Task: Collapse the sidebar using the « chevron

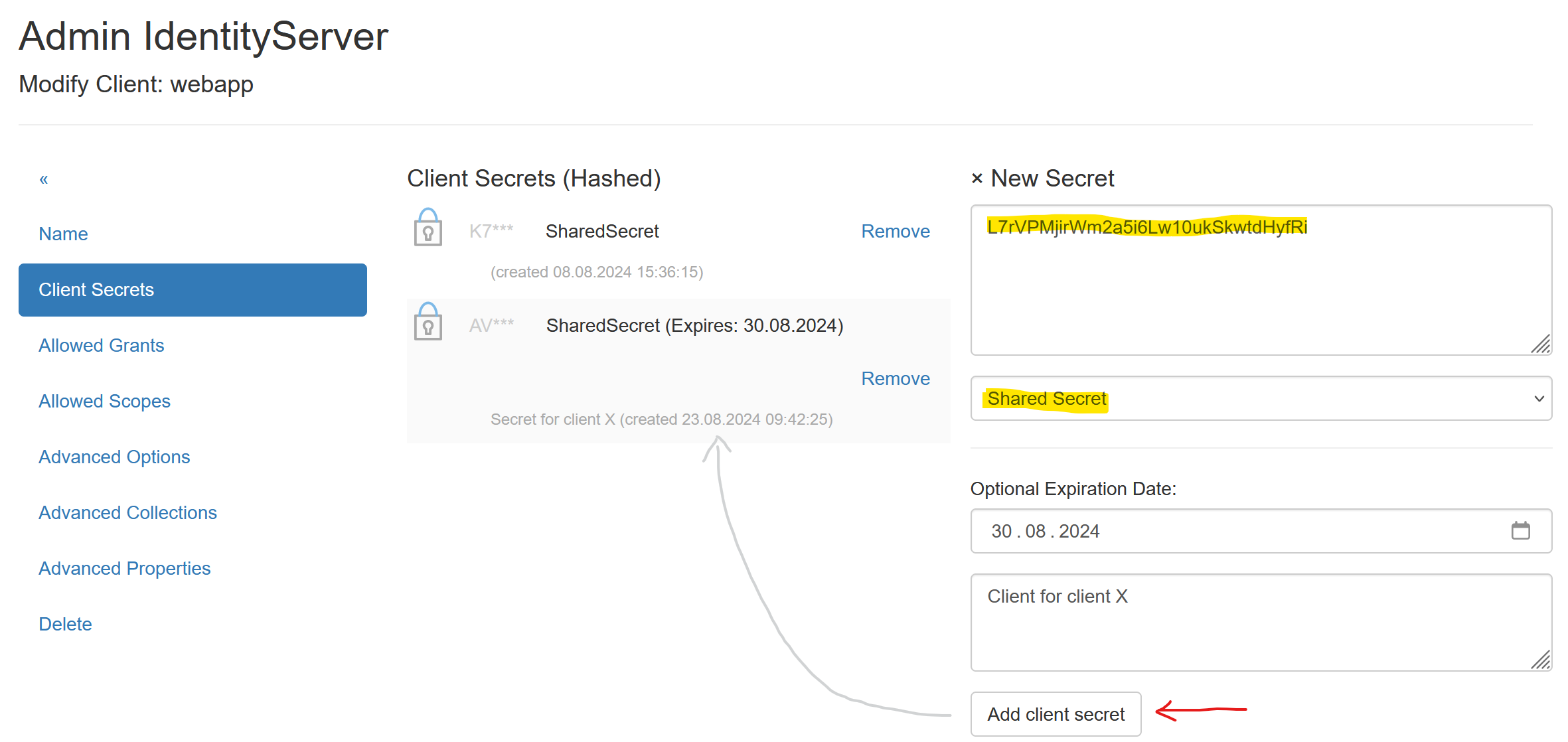Action: point(44,179)
